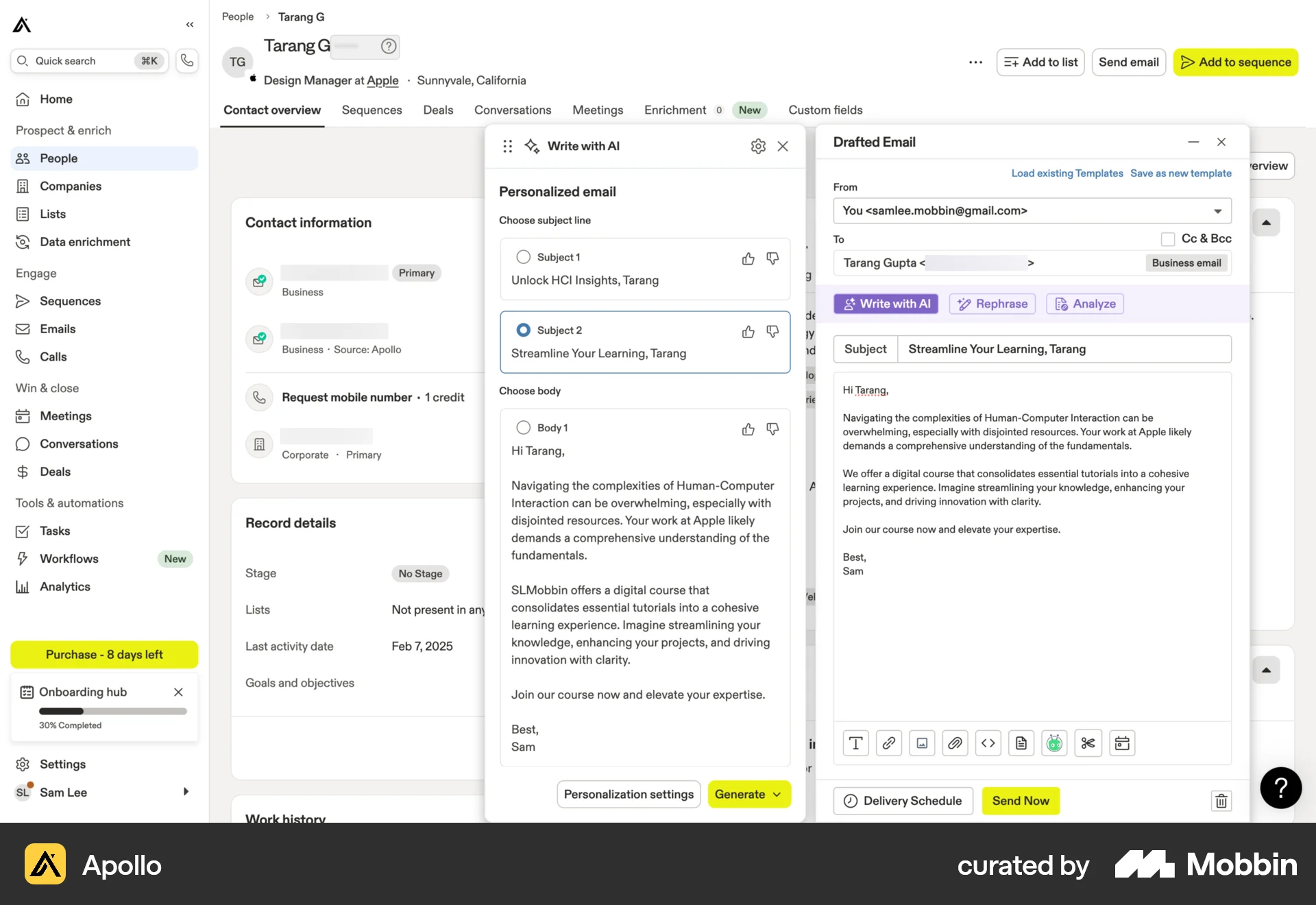Viewport: 1316px width, 905px height.
Task: Click the Send Now button
Action: tap(1021, 800)
